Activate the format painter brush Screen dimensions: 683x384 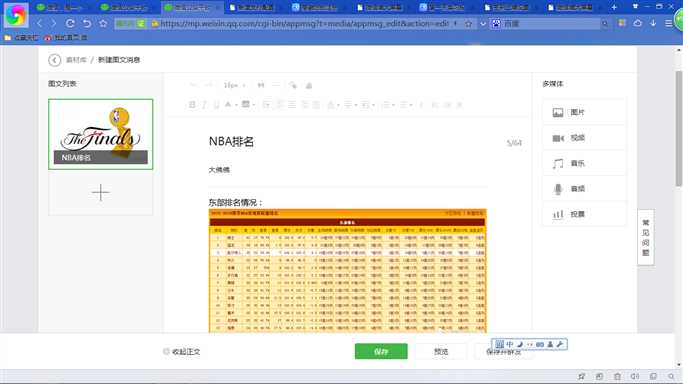click(x=293, y=85)
